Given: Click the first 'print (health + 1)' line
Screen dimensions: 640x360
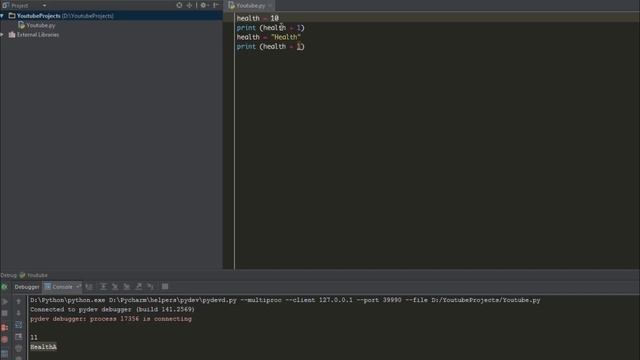Looking at the screenshot, I should coord(271,28).
